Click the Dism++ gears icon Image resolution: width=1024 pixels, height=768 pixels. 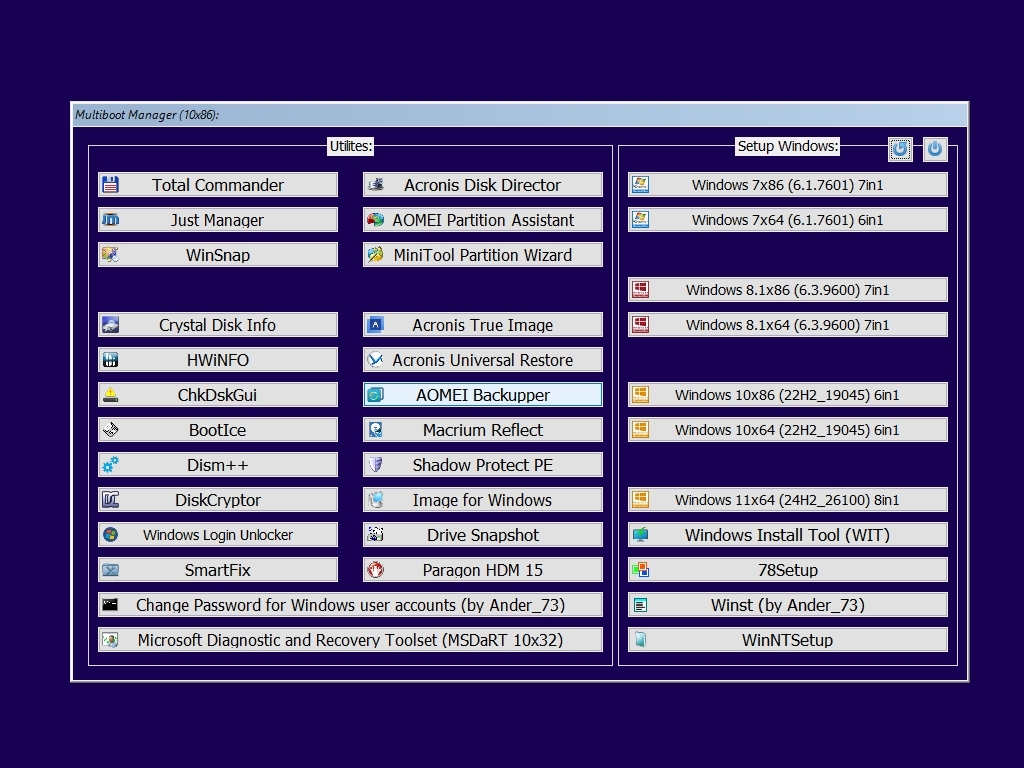[x=110, y=464]
